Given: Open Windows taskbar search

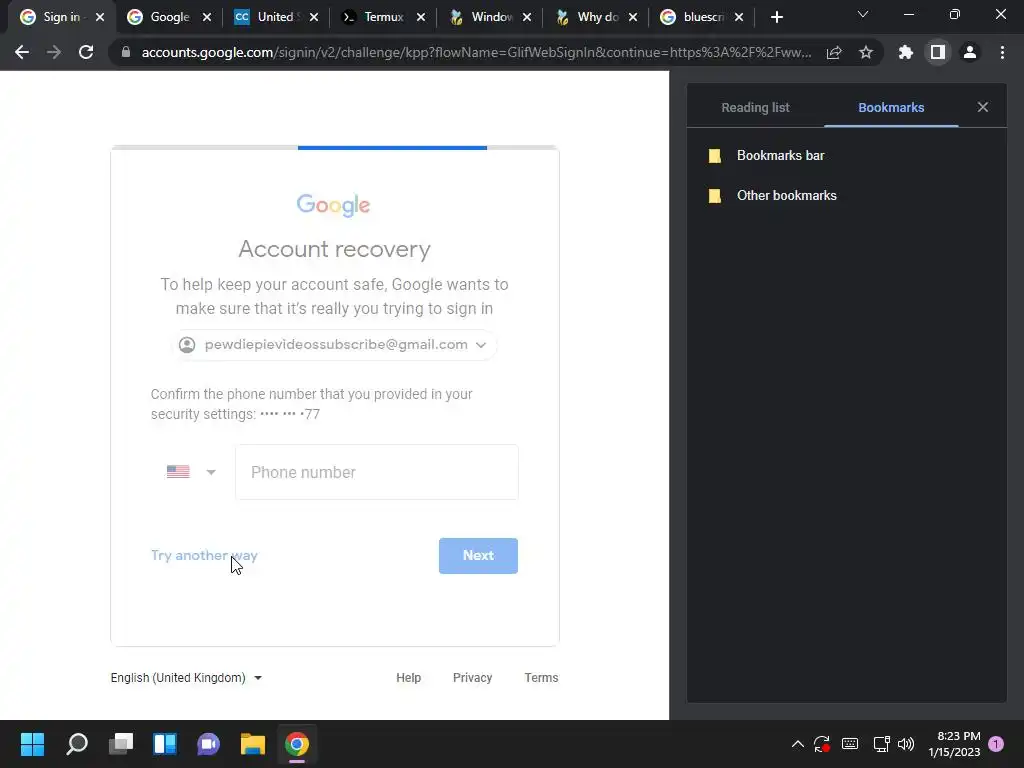Looking at the screenshot, I should pos(76,744).
